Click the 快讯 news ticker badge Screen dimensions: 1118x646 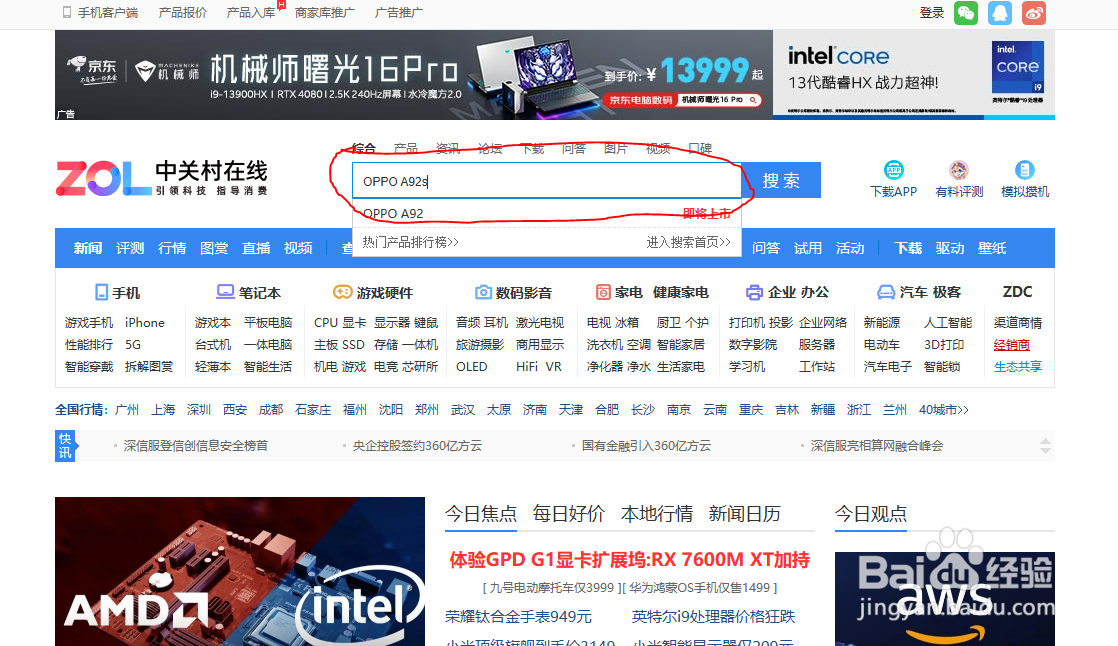pos(66,446)
